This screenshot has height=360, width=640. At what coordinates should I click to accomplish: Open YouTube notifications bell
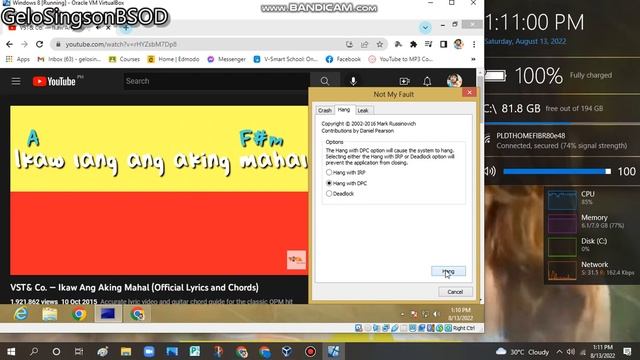(427, 81)
